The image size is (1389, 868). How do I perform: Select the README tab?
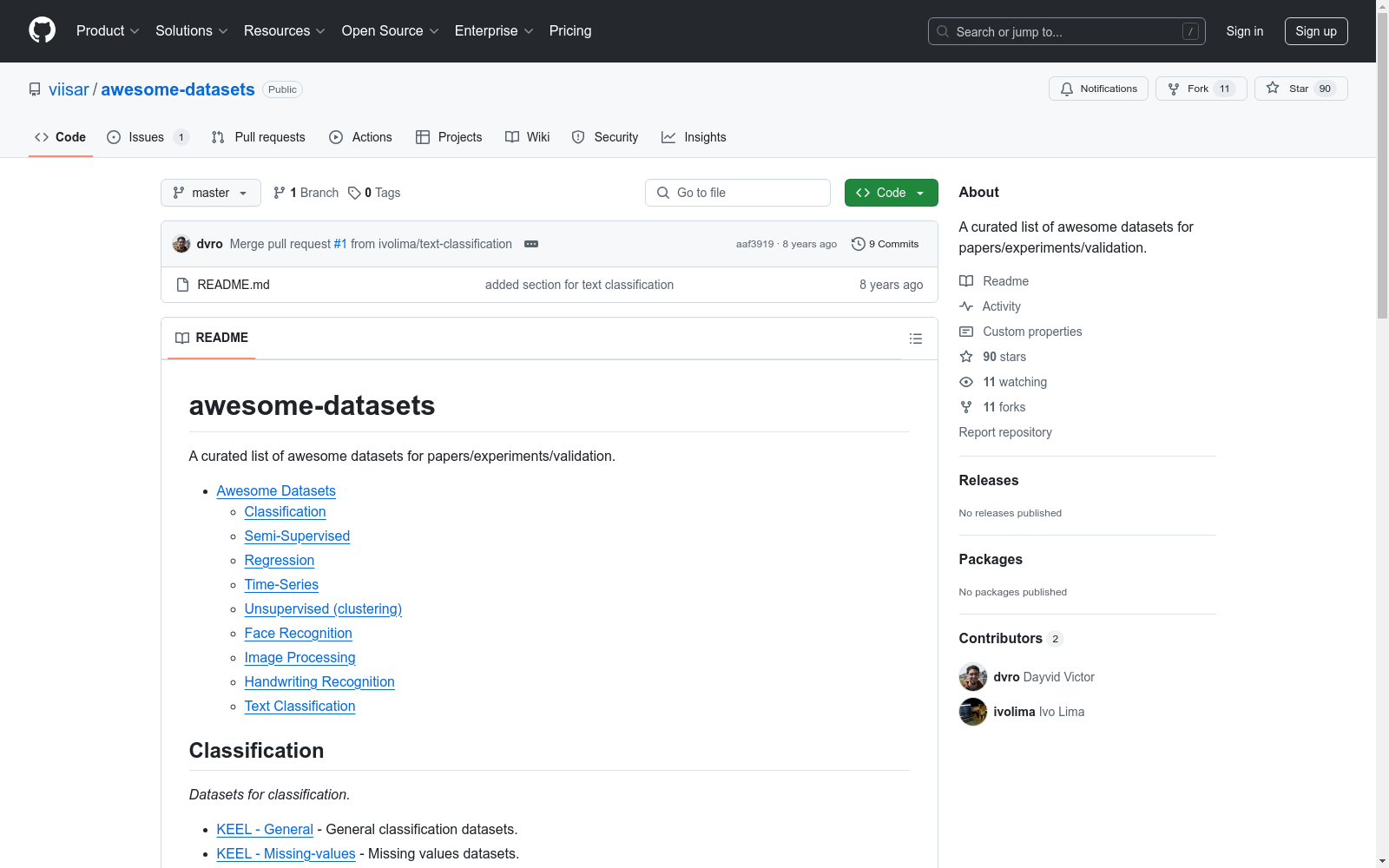click(x=212, y=338)
